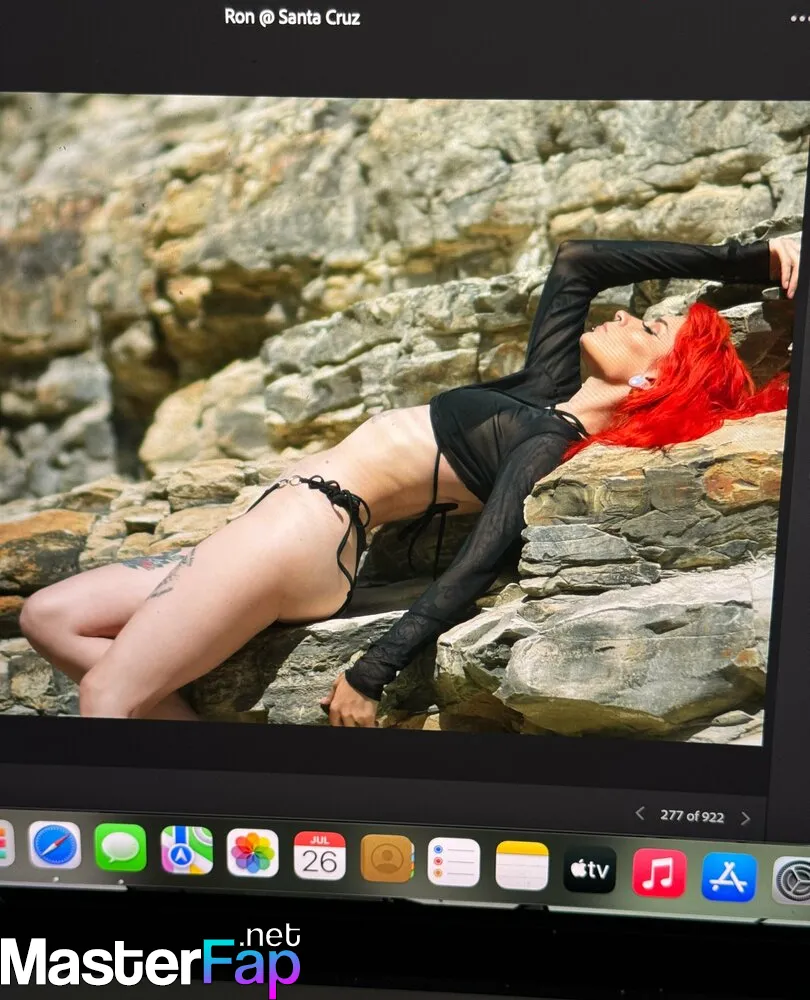Go to previous photo arrow
This screenshot has width=810, height=1000.
[640, 814]
